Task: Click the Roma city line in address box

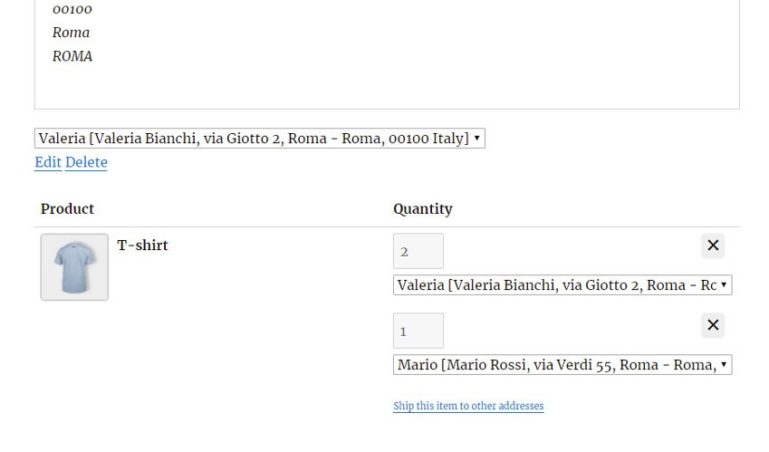Action: click(71, 33)
